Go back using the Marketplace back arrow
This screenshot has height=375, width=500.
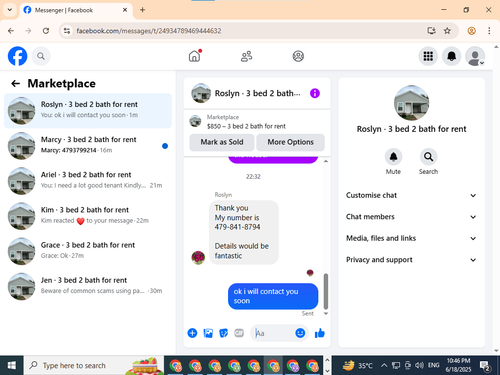[x=15, y=83]
